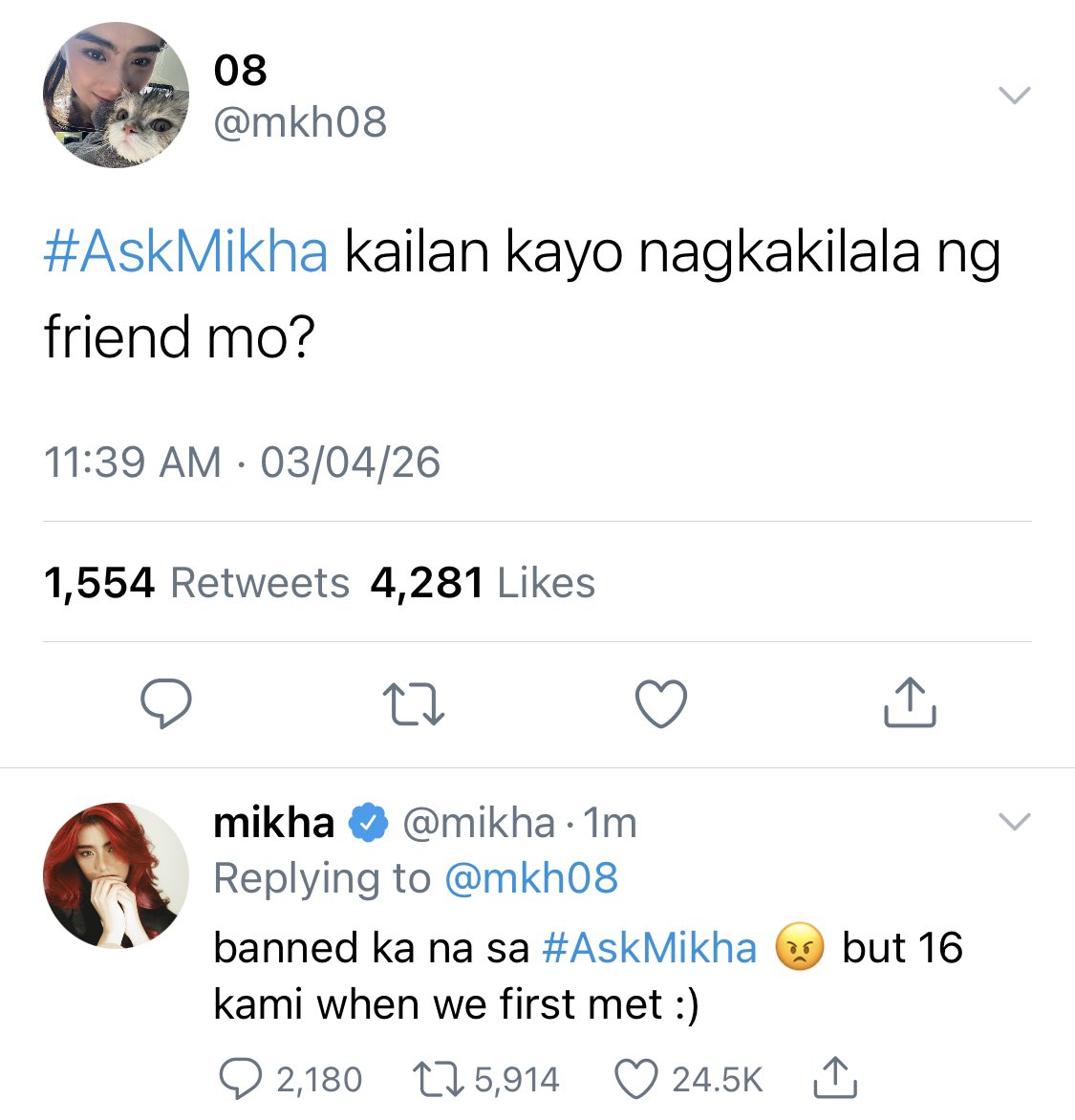
Task: Open the #AskMikha hashtag in the main tweet
Action: pos(185,251)
